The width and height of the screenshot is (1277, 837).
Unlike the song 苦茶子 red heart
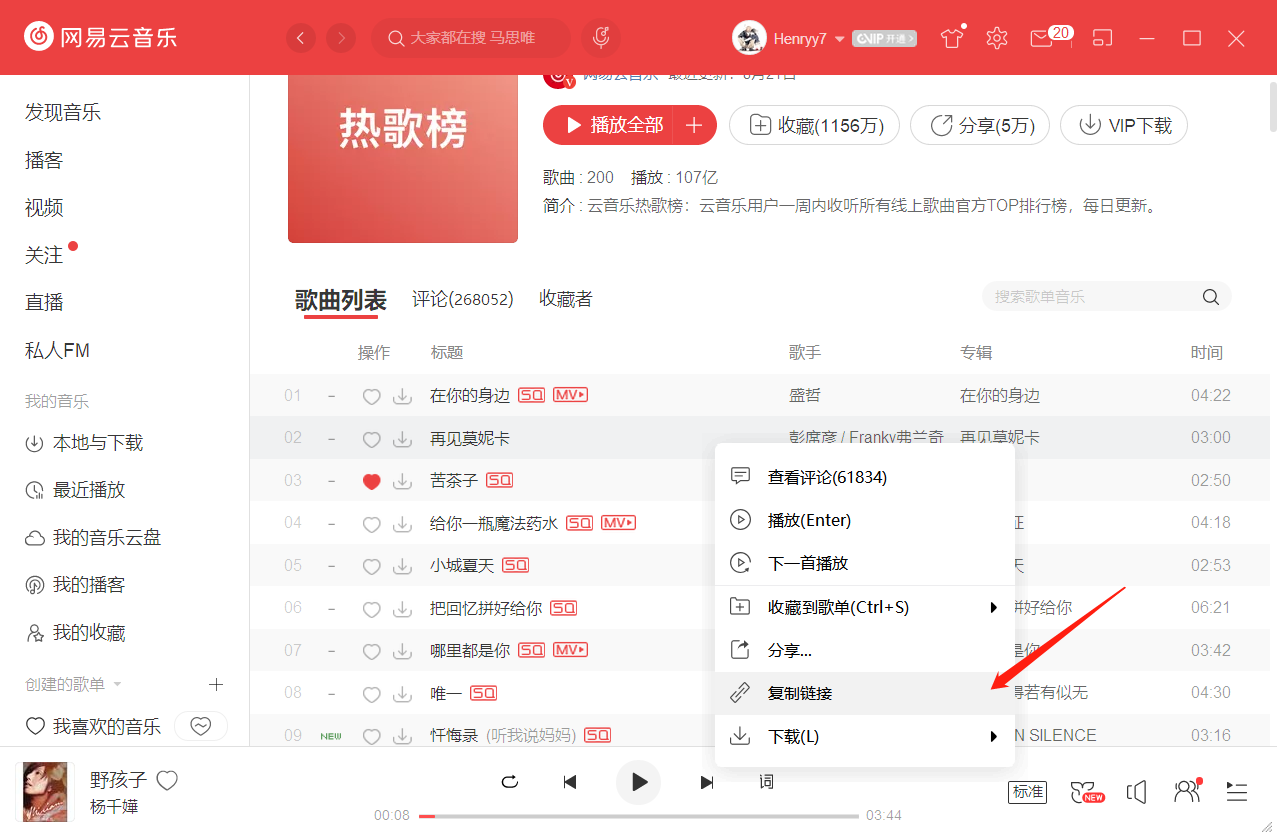[371, 481]
